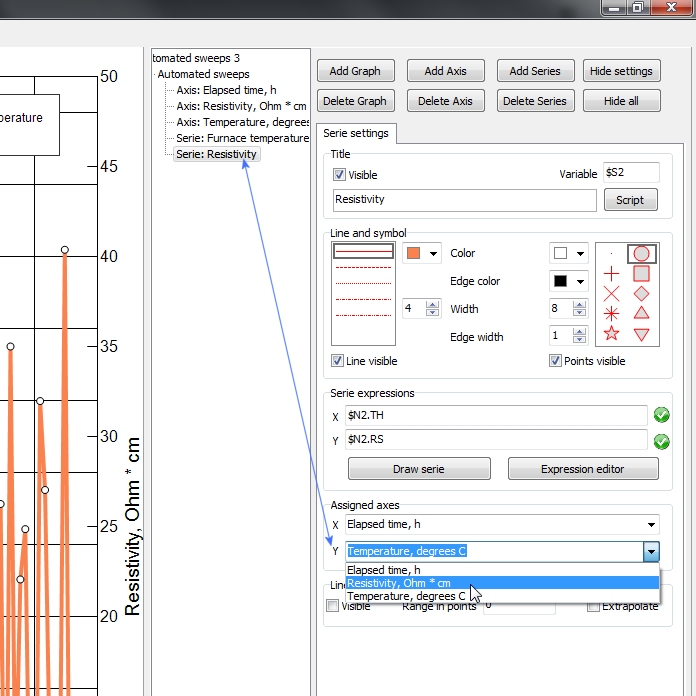Click the Delete Axis button

tap(446, 101)
